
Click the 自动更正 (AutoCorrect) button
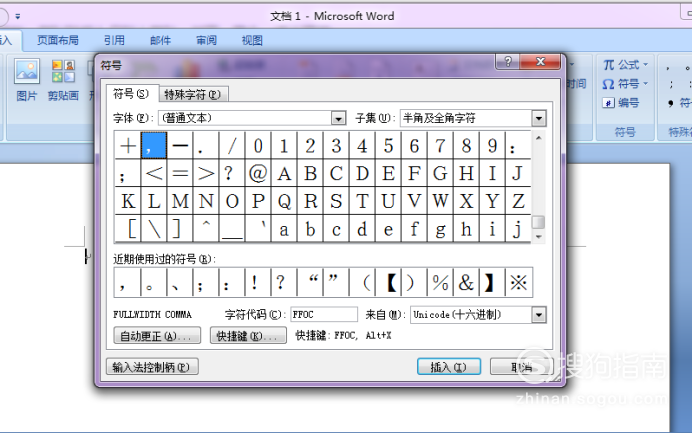[x=153, y=336]
